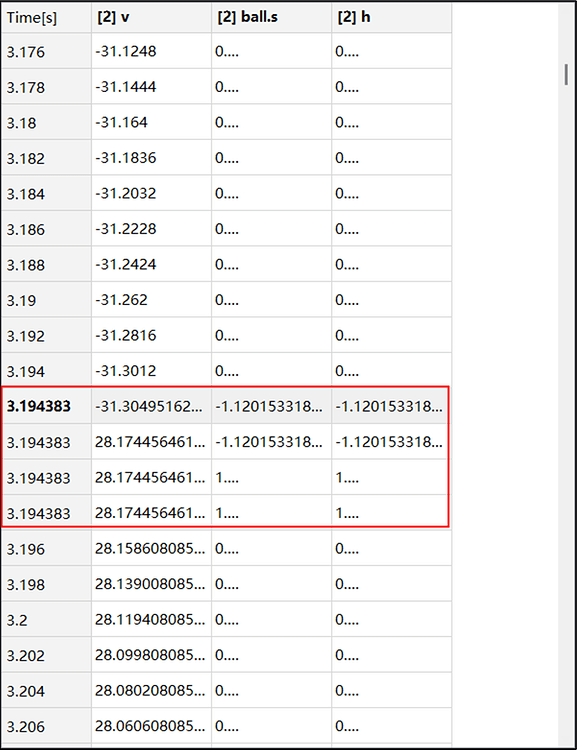Select h cell in the 3.19 row
Screen dimensions: 577x750
(392, 299)
